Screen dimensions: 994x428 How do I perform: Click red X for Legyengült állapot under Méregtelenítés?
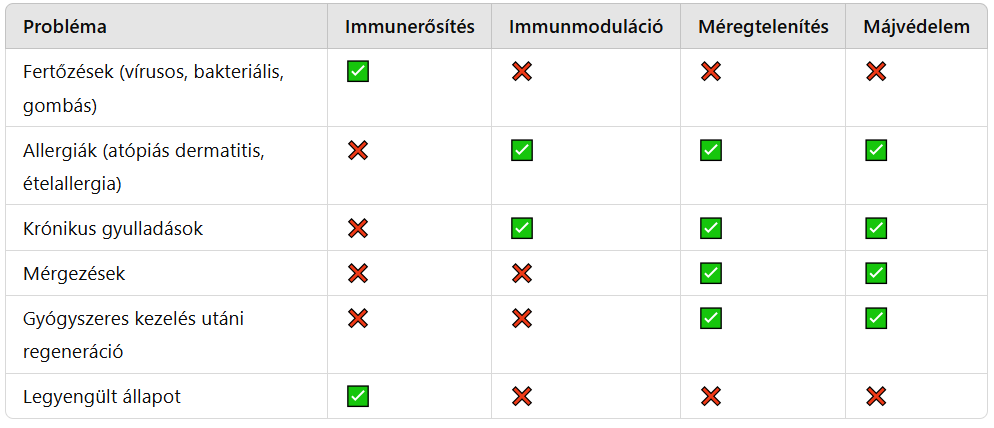(x=711, y=396)
